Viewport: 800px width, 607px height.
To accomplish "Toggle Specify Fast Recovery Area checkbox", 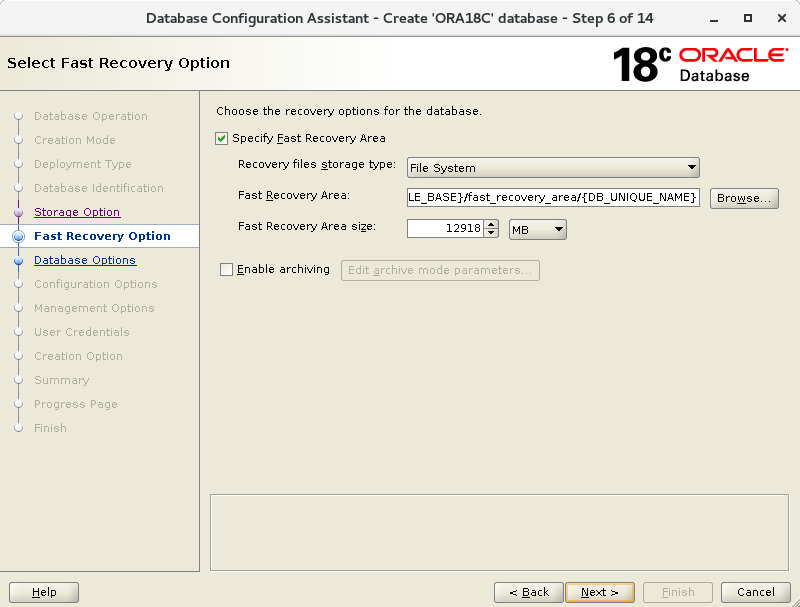I will [x=221, y=139].
